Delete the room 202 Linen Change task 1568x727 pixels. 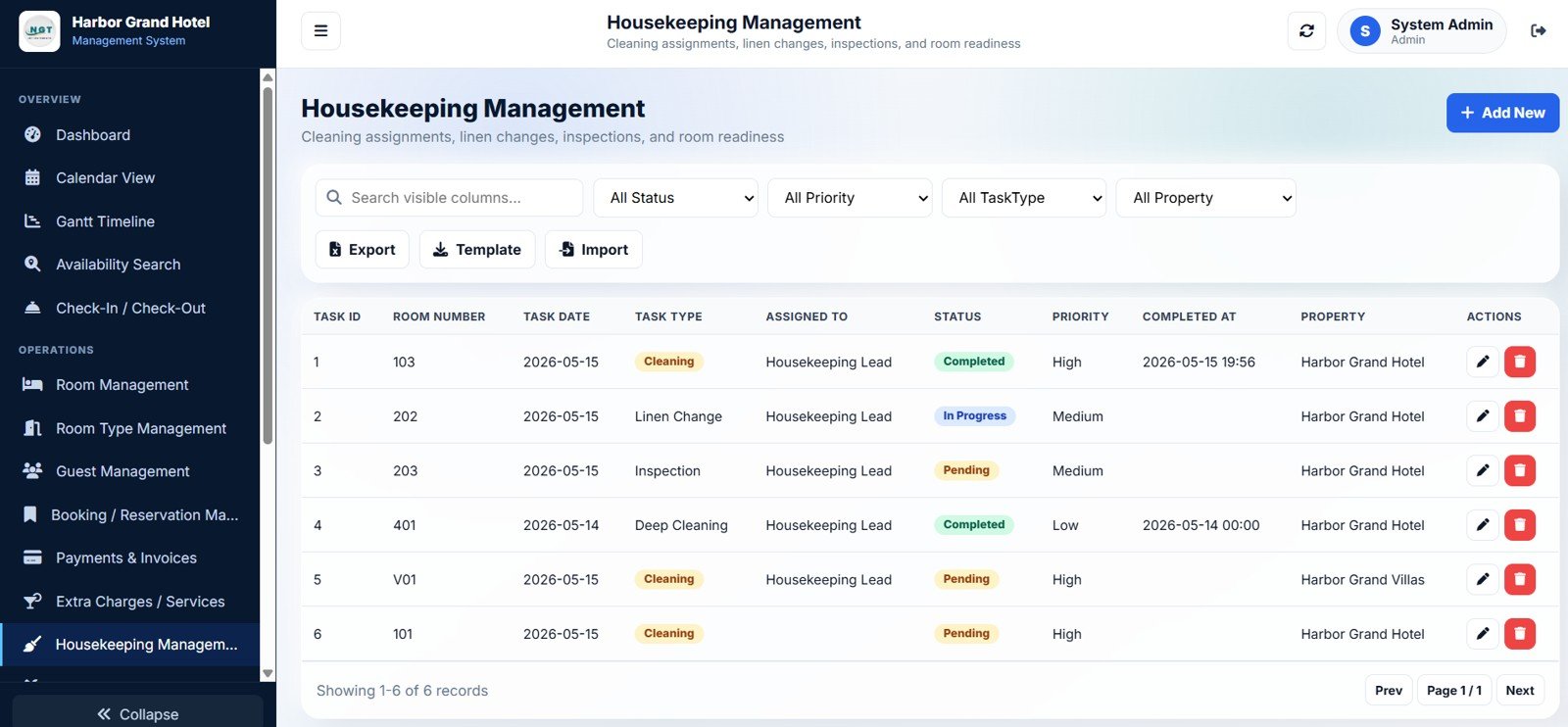(1520, 416)
